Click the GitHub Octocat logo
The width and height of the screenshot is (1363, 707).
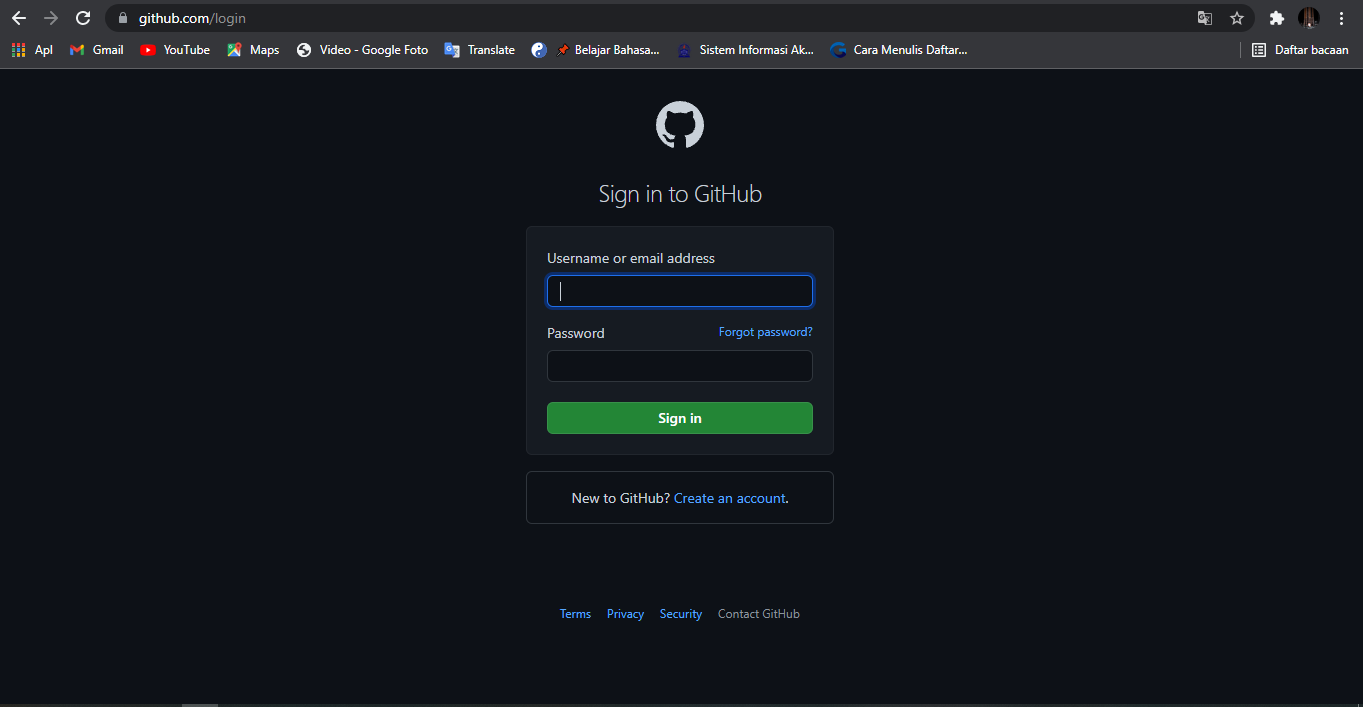coord(680,125)
